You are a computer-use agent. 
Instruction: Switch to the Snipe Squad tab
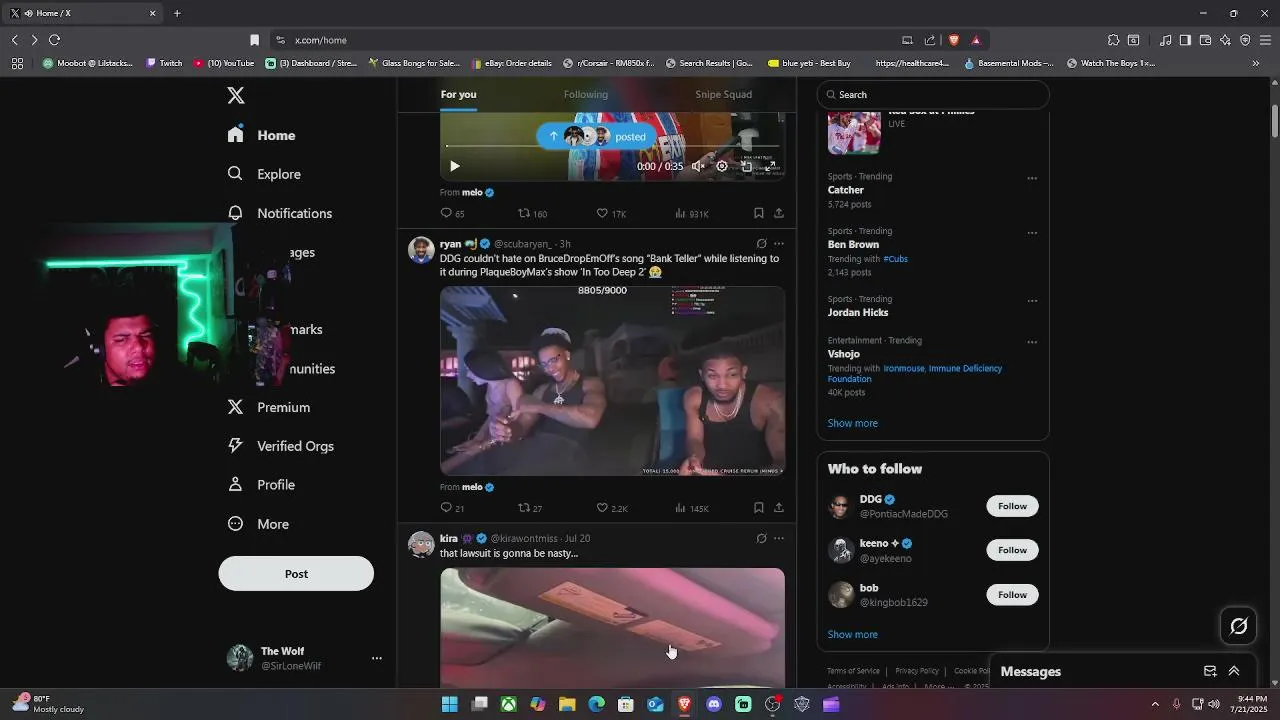click(724, 94)
